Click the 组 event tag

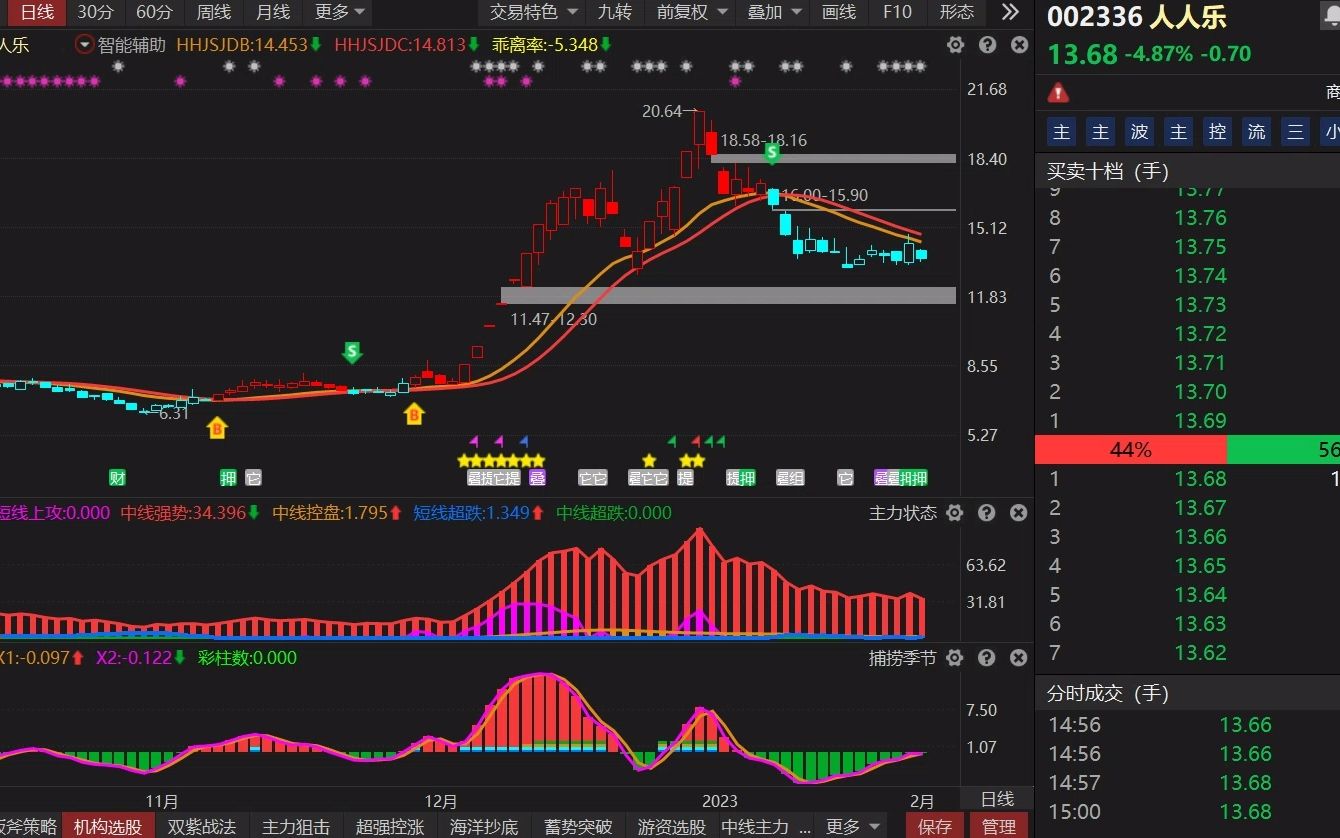click(x=797, y=478)
